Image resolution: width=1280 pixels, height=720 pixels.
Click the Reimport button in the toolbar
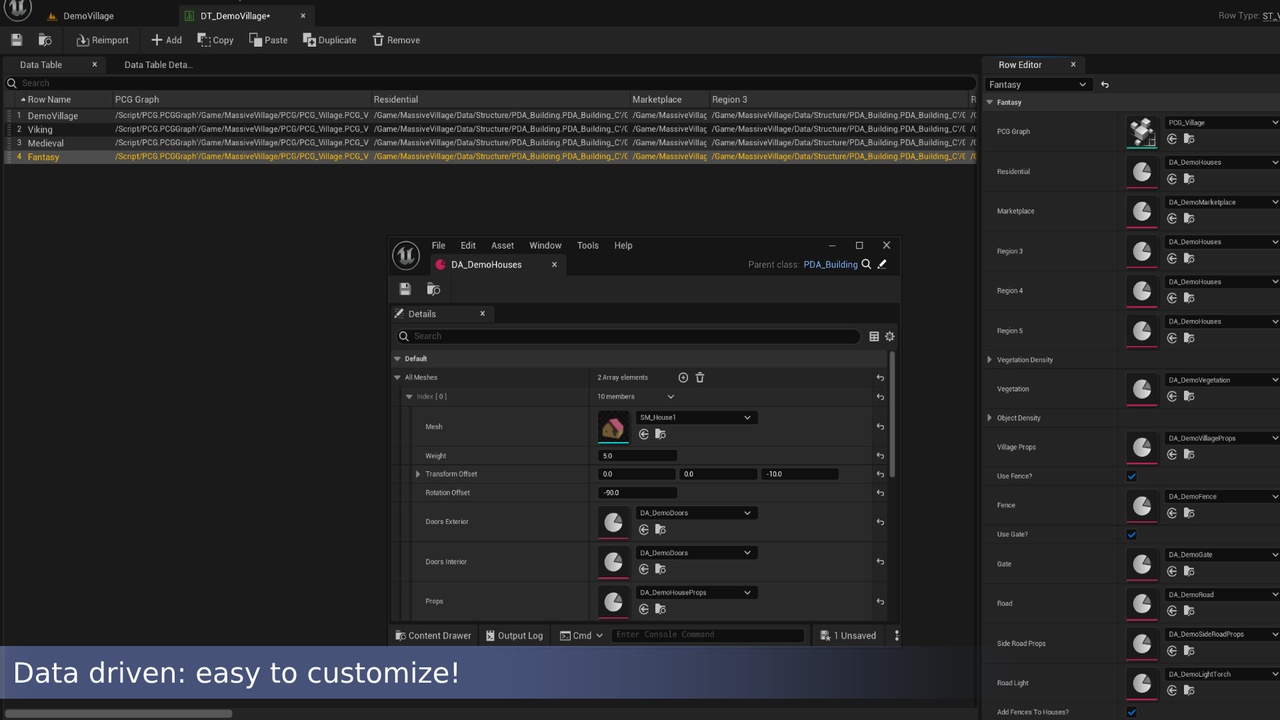[102, 40]
